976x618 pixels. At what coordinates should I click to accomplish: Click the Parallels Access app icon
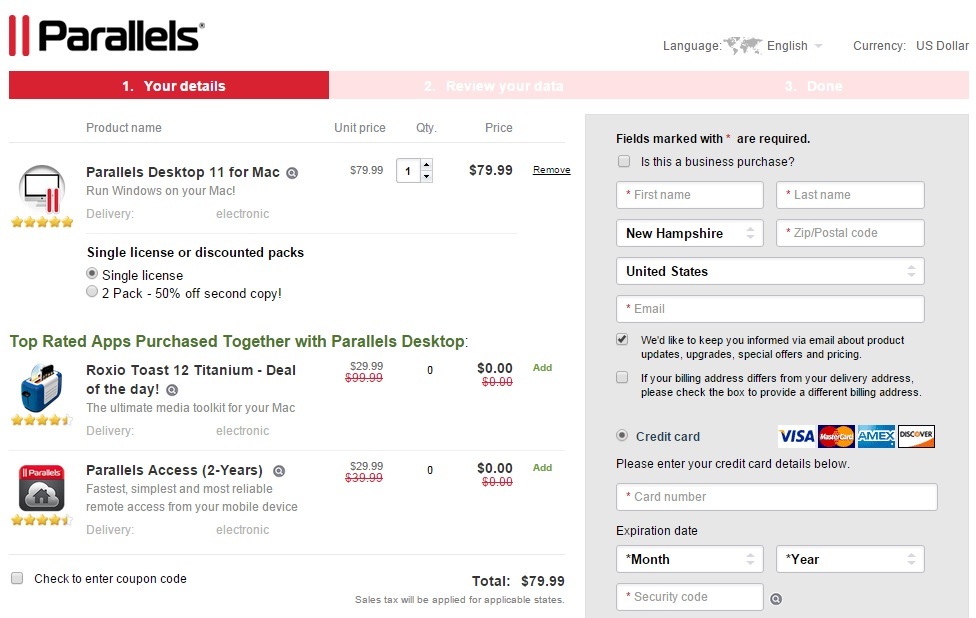(42, 489)
